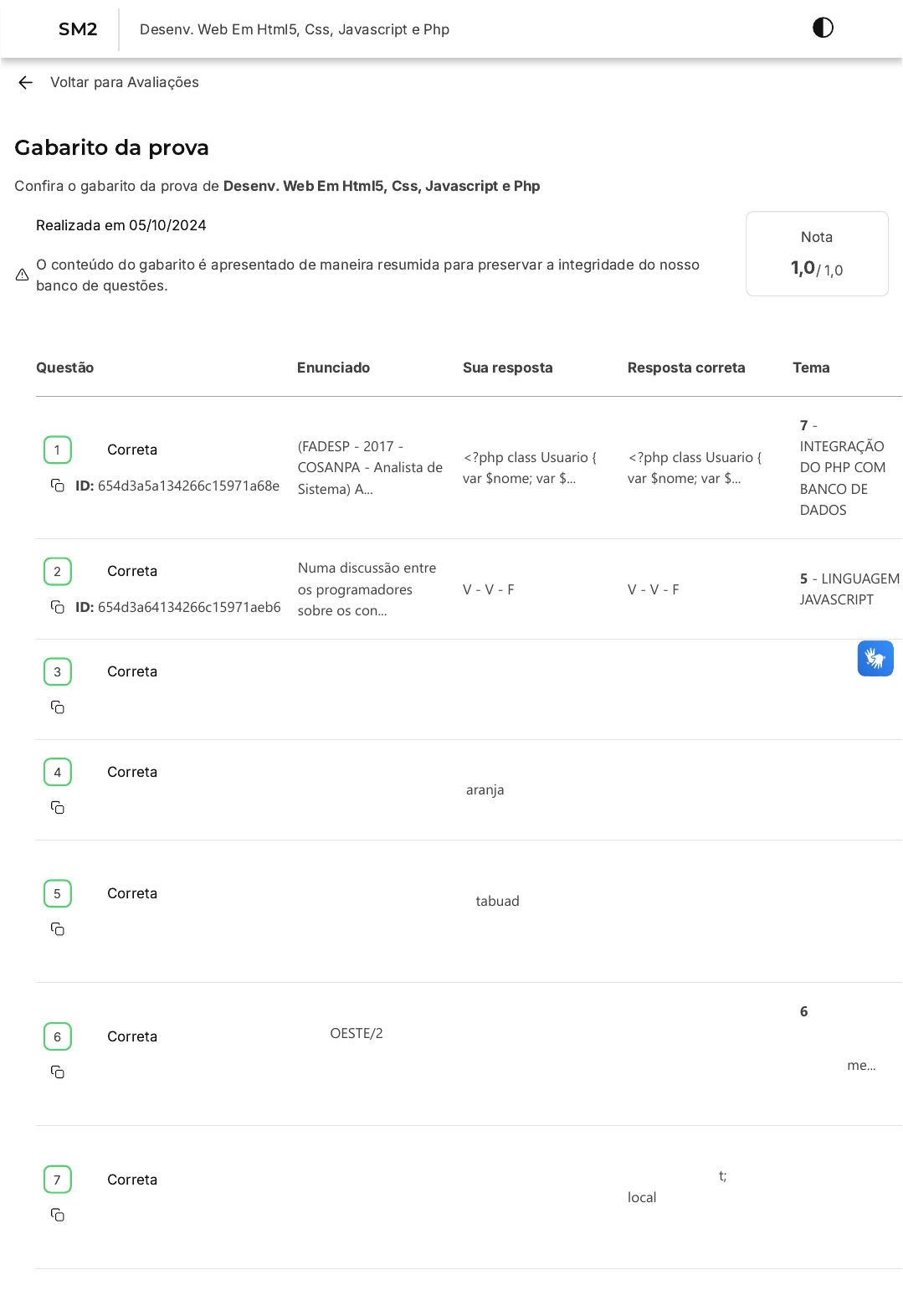Click the warning triangle icon
903x1316 pixels.
tap(23, 275)
